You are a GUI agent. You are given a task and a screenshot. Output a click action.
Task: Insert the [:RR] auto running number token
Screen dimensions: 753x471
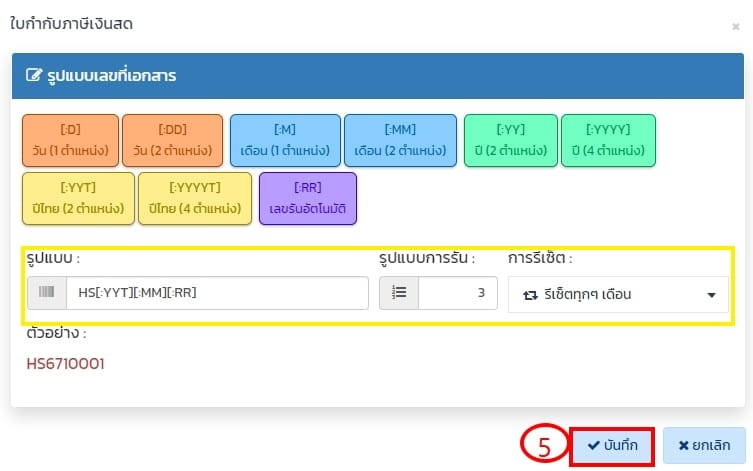pos(307,198)
